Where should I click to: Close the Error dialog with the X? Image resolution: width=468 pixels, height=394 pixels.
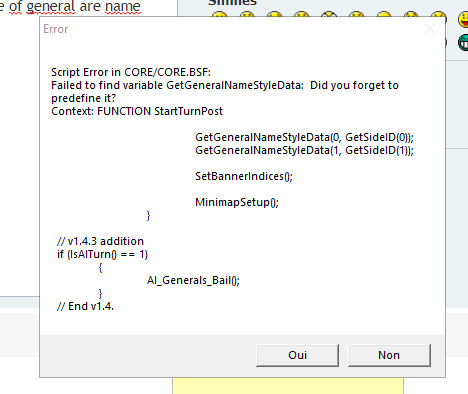click(430, 29)
